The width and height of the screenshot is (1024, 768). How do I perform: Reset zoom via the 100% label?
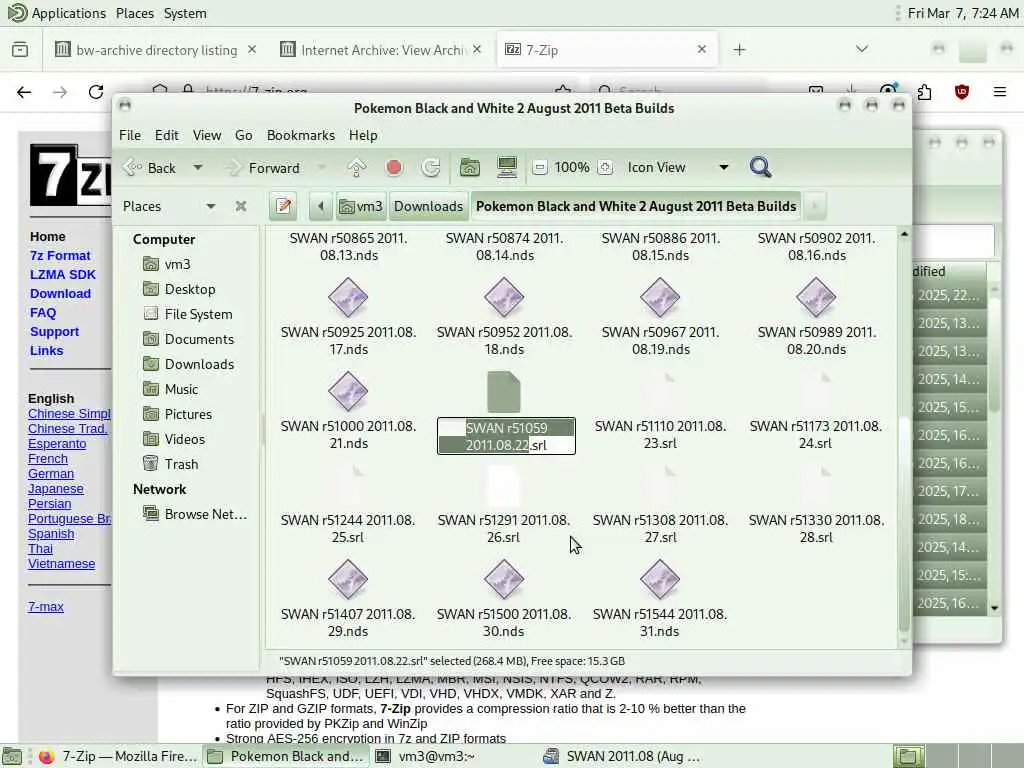572,168
